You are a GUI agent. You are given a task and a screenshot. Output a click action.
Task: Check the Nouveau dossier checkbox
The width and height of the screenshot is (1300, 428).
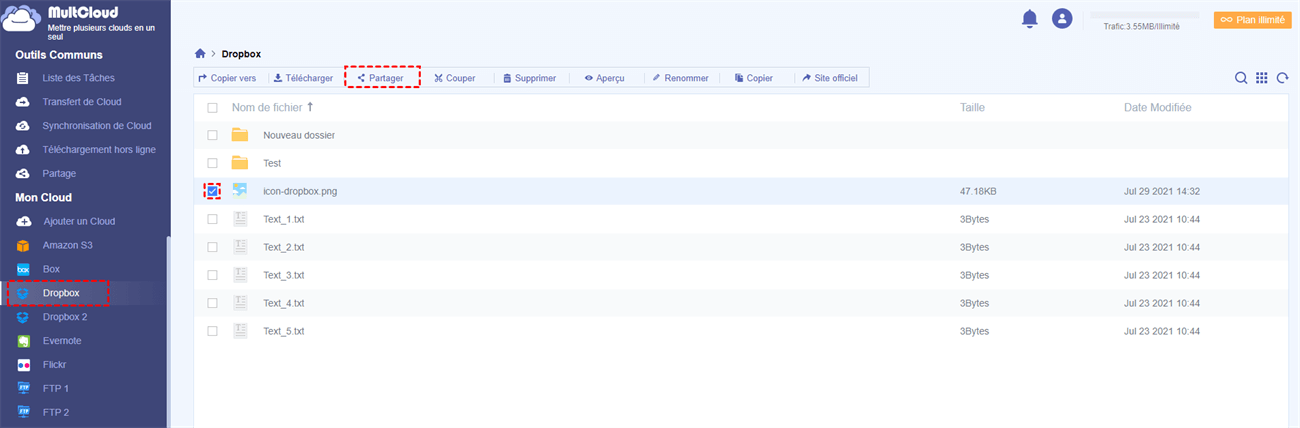[212, 135]
